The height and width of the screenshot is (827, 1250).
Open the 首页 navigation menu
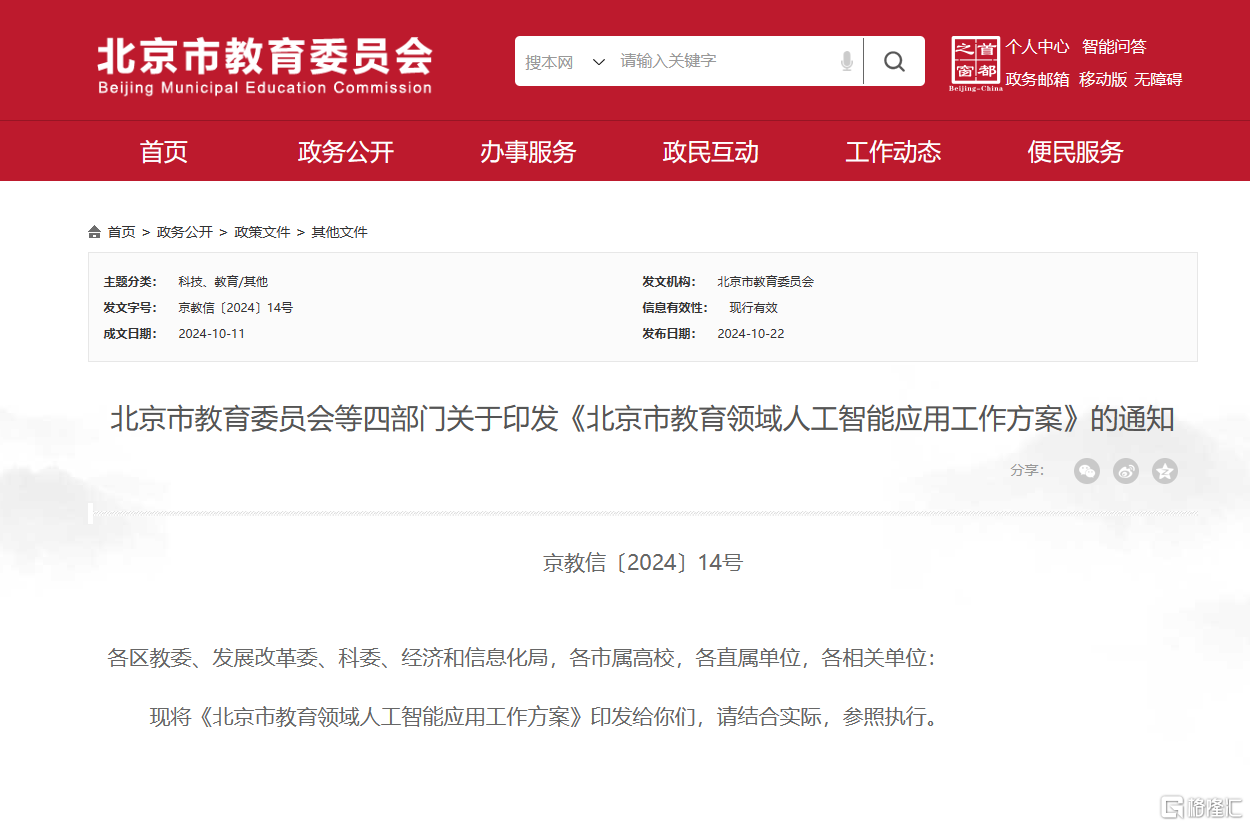coord(164,152)
